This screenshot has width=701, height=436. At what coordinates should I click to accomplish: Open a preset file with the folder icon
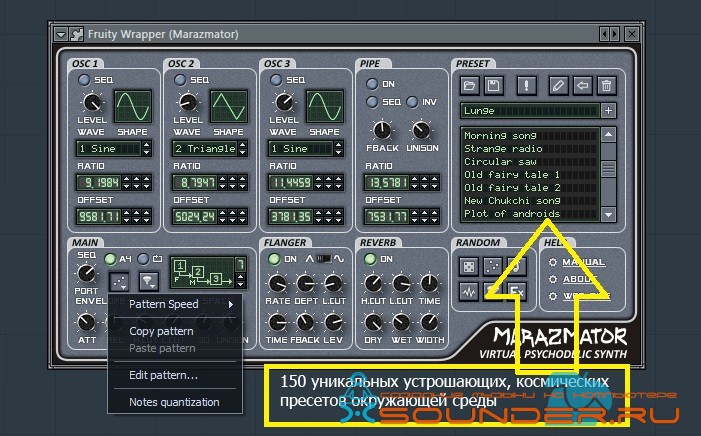(469, 85)
